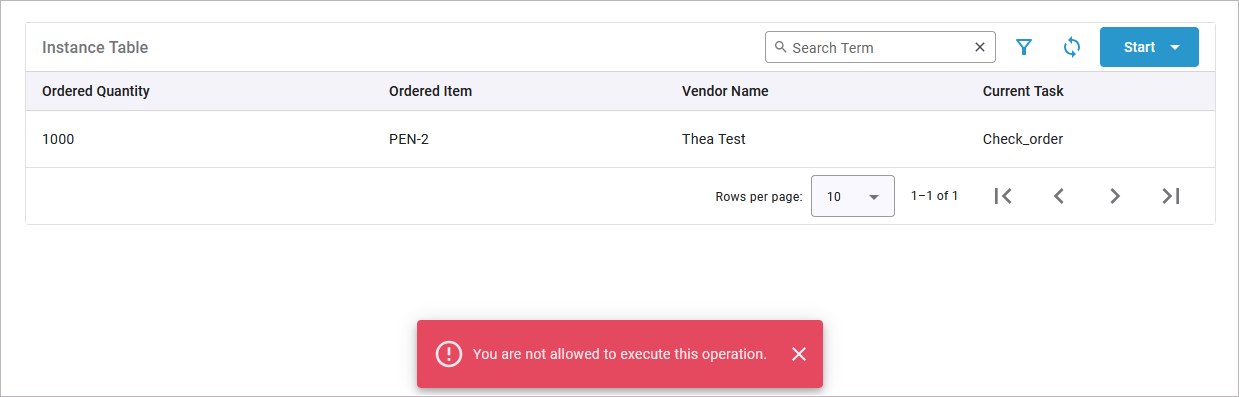Go to the first page
This screenshot has width=1239, height=397.
(x=1003, y=196)
